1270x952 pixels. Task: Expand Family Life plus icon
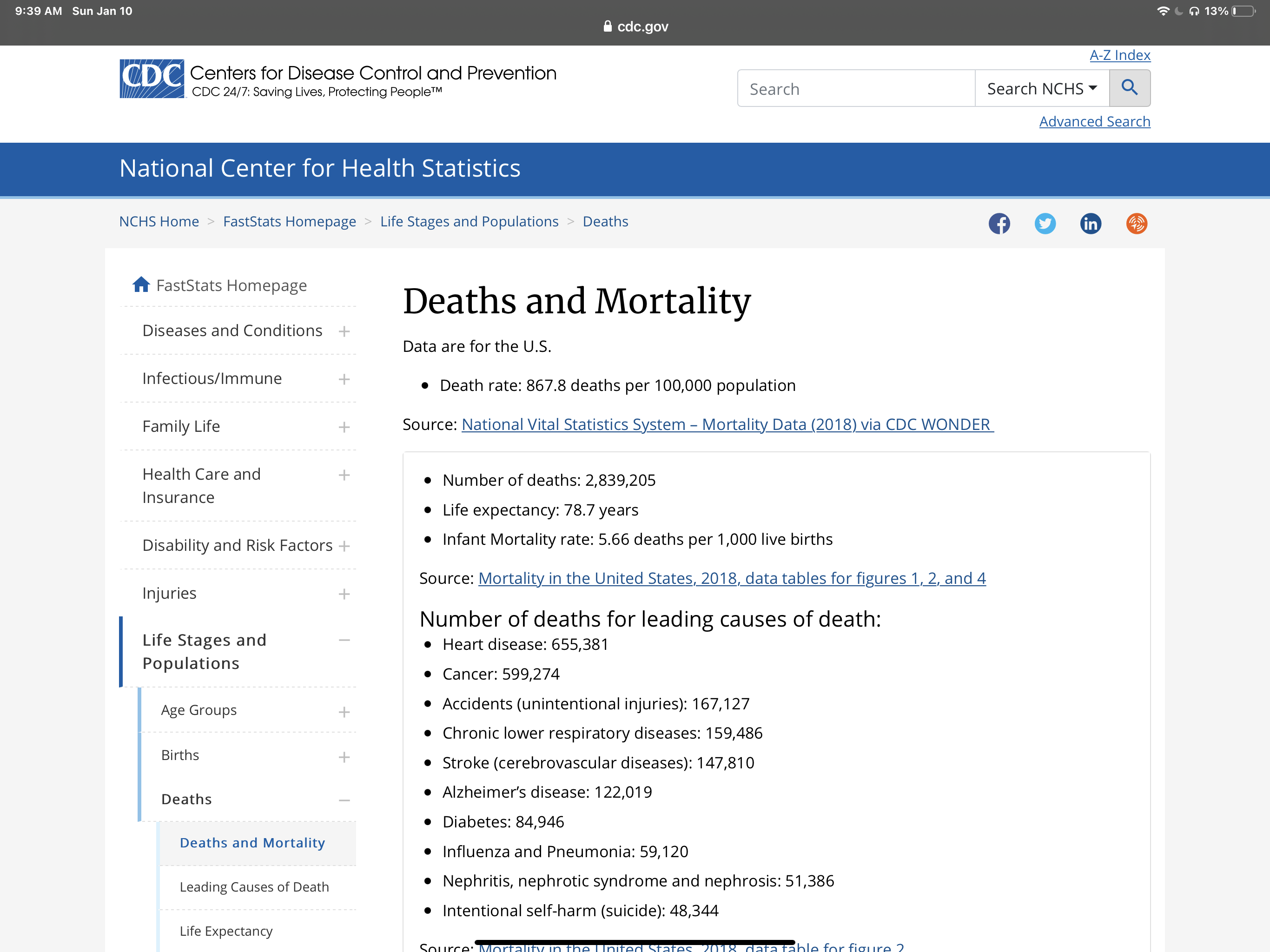coord(344,427)
